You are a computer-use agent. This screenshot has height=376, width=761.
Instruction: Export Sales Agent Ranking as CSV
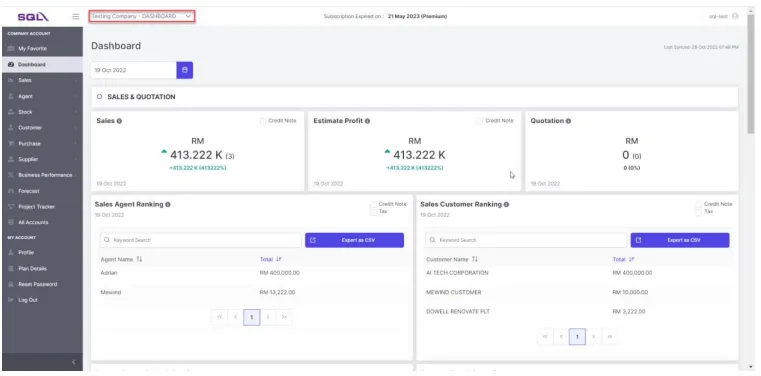354,240
